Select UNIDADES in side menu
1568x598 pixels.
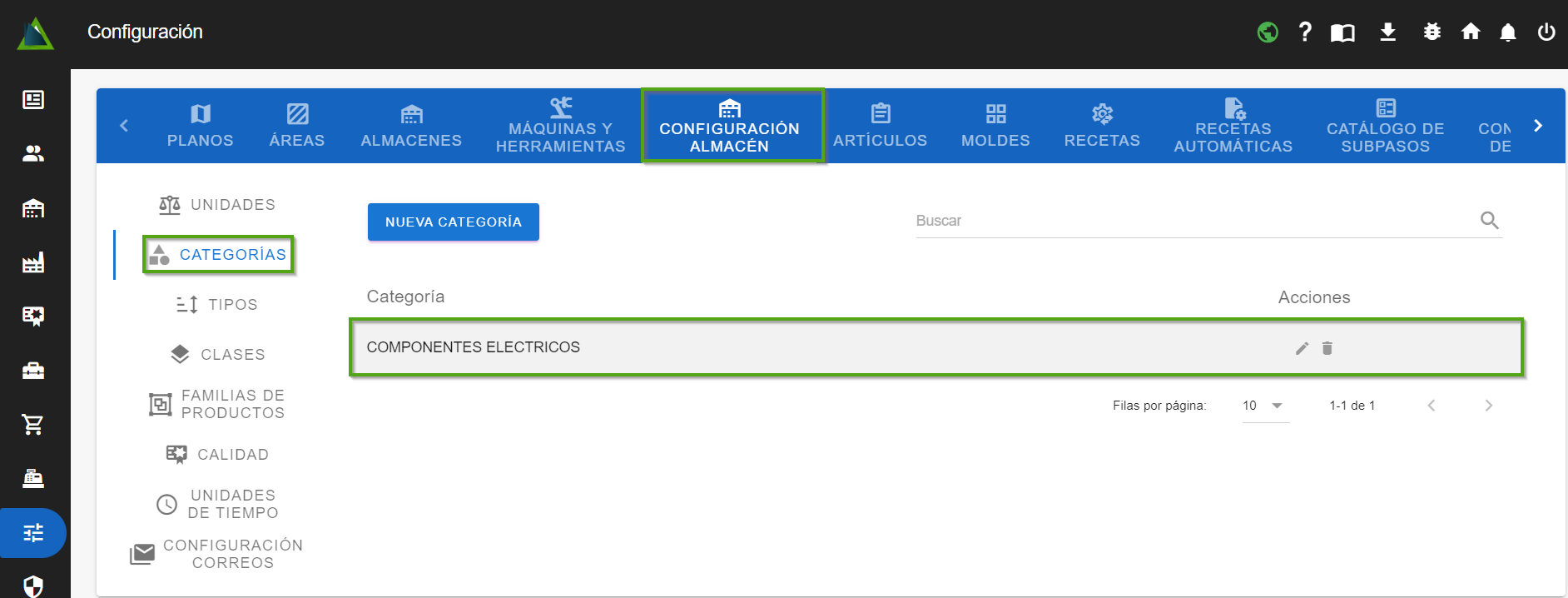click(218, 205)
